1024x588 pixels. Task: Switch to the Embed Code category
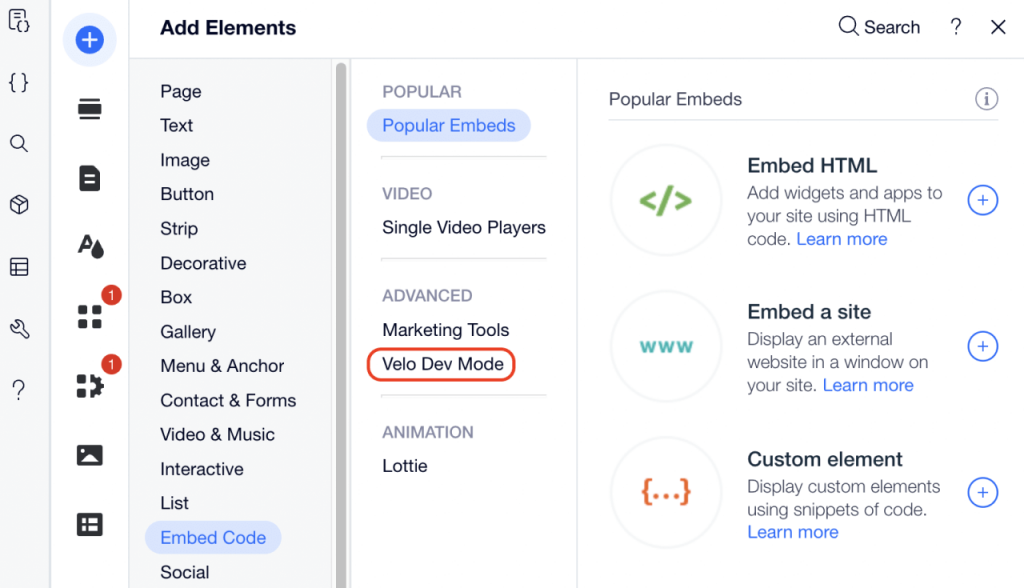point(212,537)
